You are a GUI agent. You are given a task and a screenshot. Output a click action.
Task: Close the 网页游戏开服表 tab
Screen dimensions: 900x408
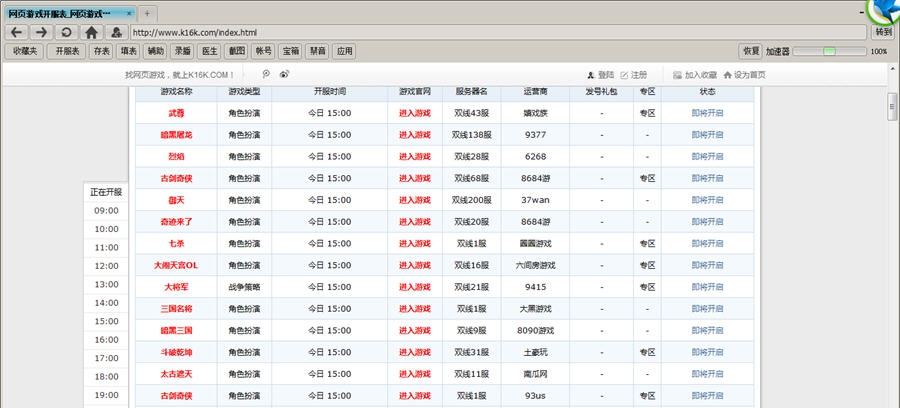pos(128,13)
